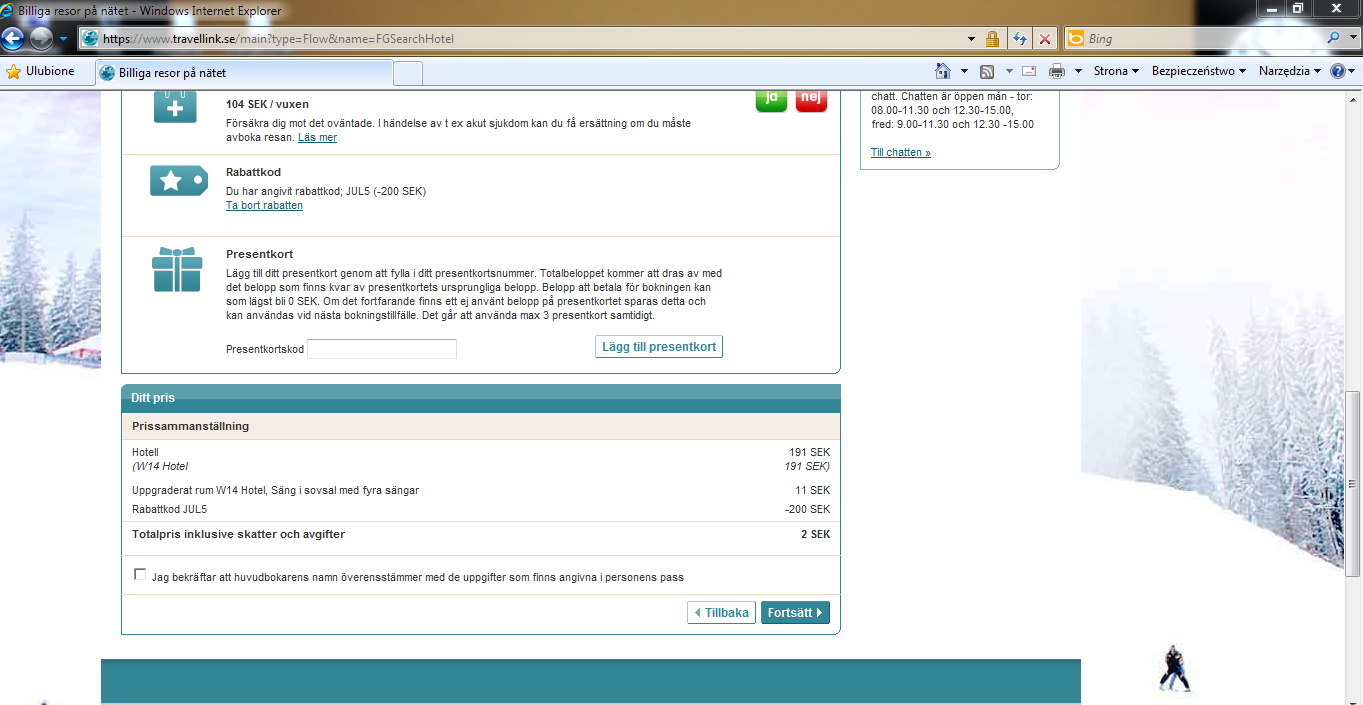Click the Print icon in toolbar
The image size is (1363, 705).
(x=1057, y=71)
